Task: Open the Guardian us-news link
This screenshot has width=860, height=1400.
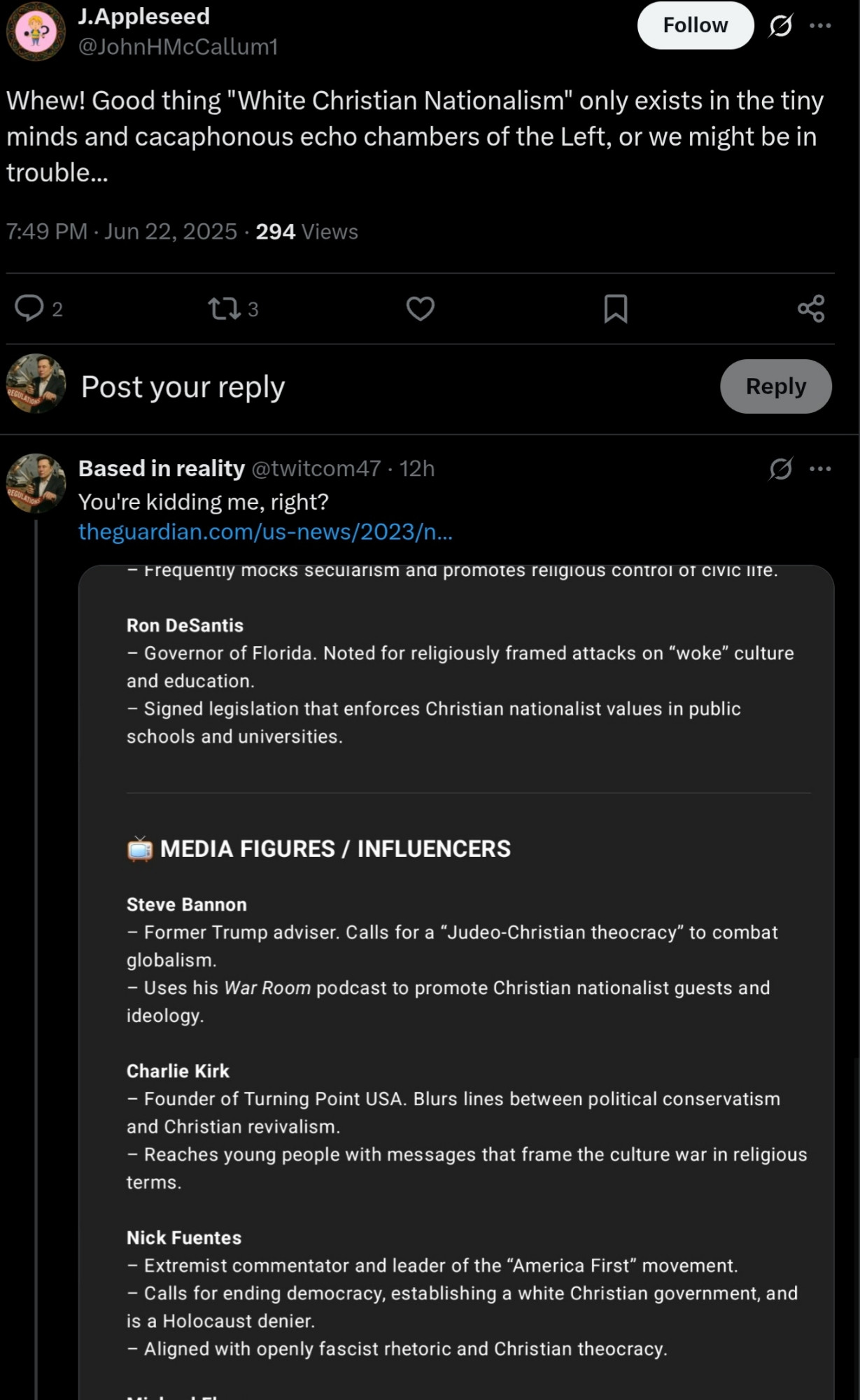Action: tap(265, 532)
